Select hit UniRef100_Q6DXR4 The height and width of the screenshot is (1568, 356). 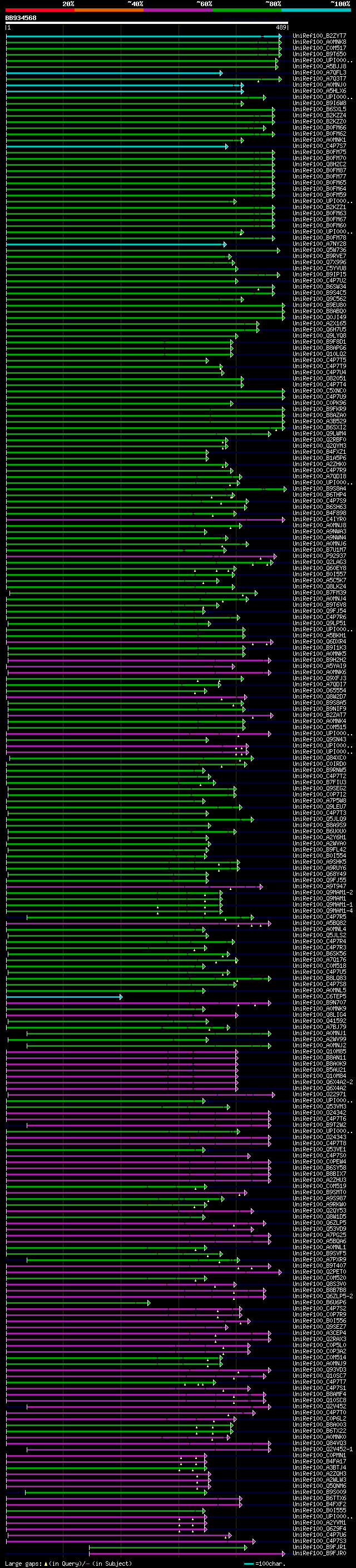(319, 641)
